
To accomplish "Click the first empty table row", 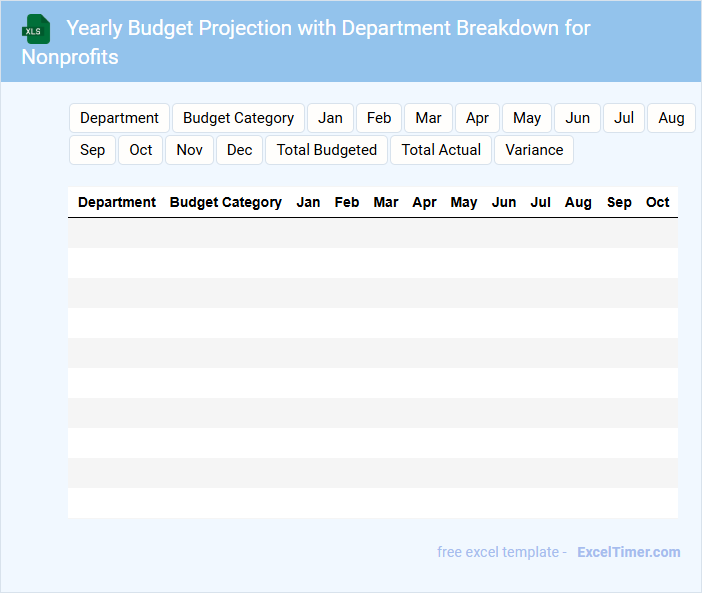I will [x=372, y=233].
